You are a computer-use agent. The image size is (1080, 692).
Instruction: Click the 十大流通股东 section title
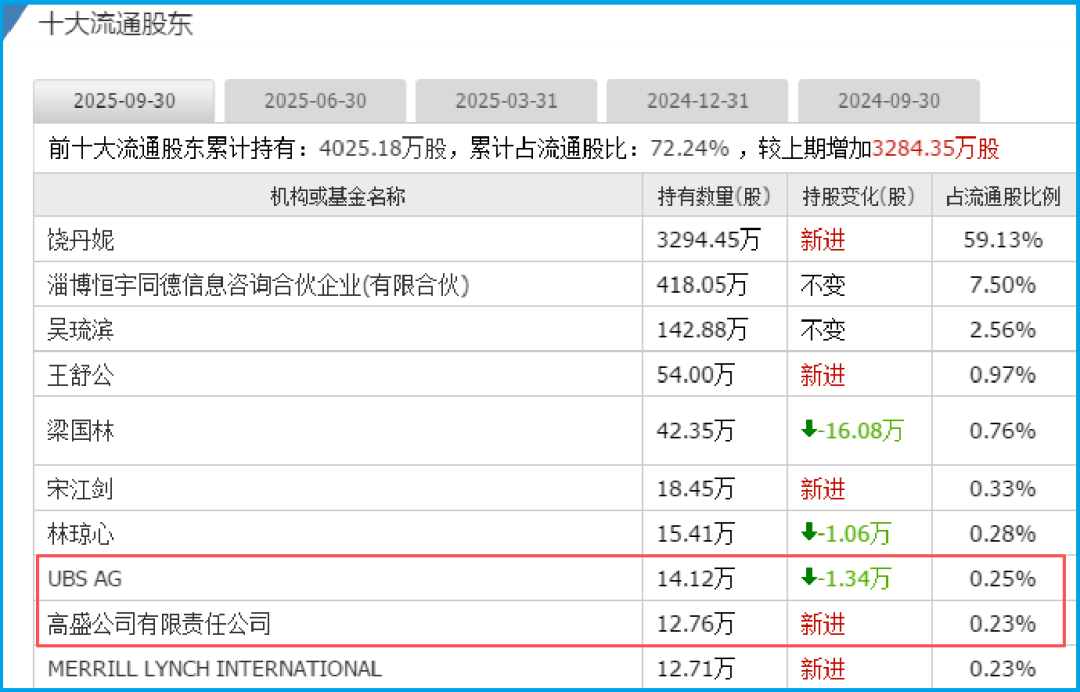(x=115, y=24)
